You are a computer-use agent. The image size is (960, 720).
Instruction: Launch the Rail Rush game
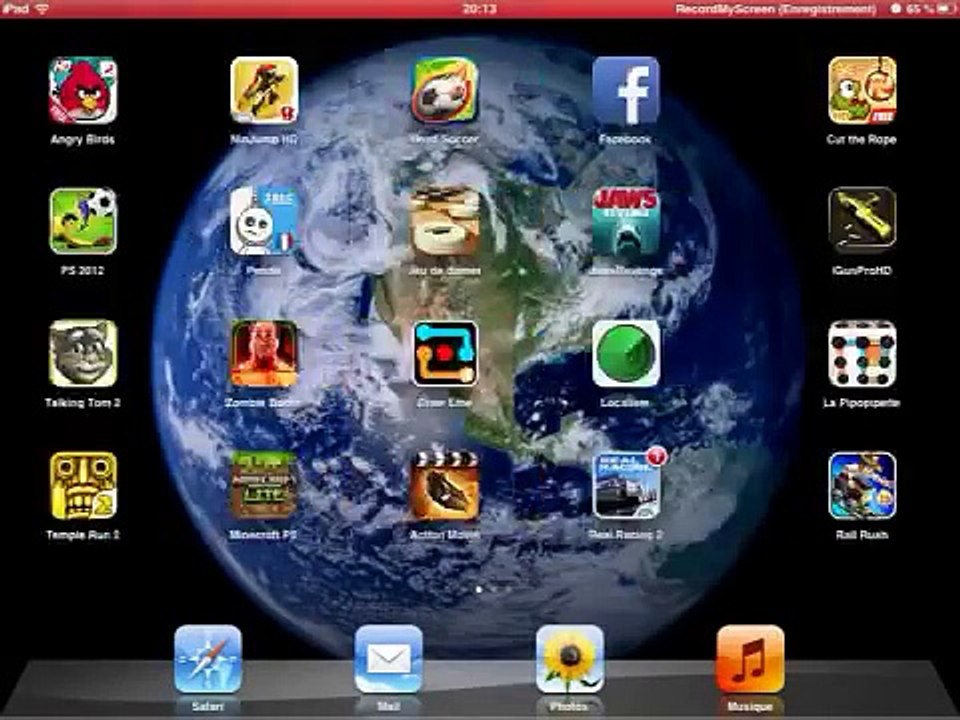862,486
